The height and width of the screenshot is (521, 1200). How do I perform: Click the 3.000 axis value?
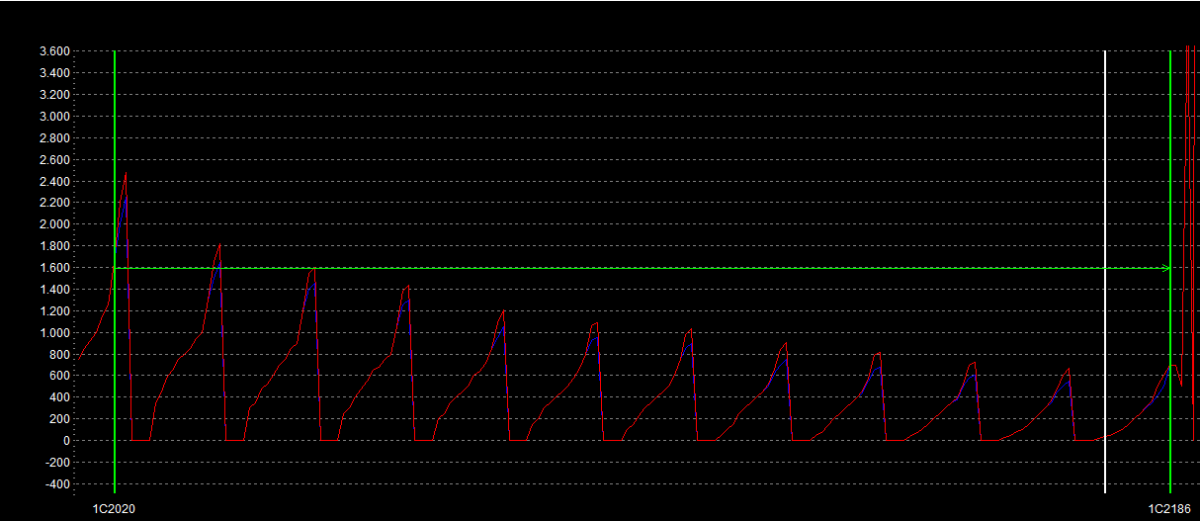pos(54,116)
